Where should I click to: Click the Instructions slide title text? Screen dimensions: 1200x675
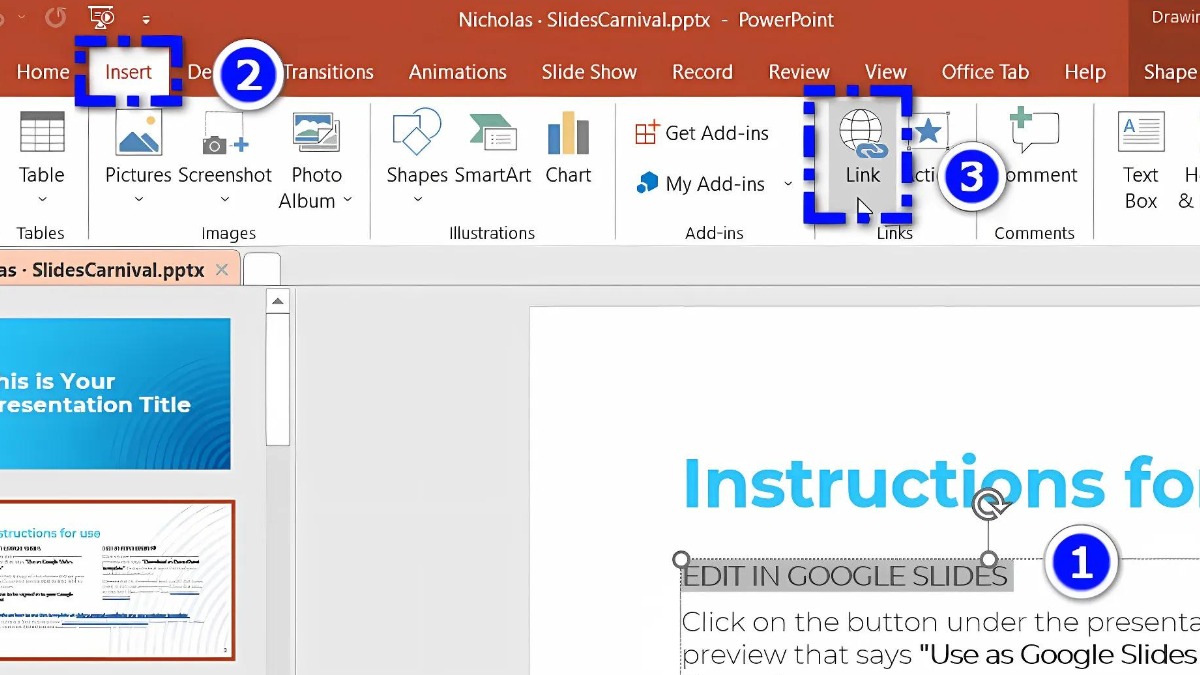[940, 484]
